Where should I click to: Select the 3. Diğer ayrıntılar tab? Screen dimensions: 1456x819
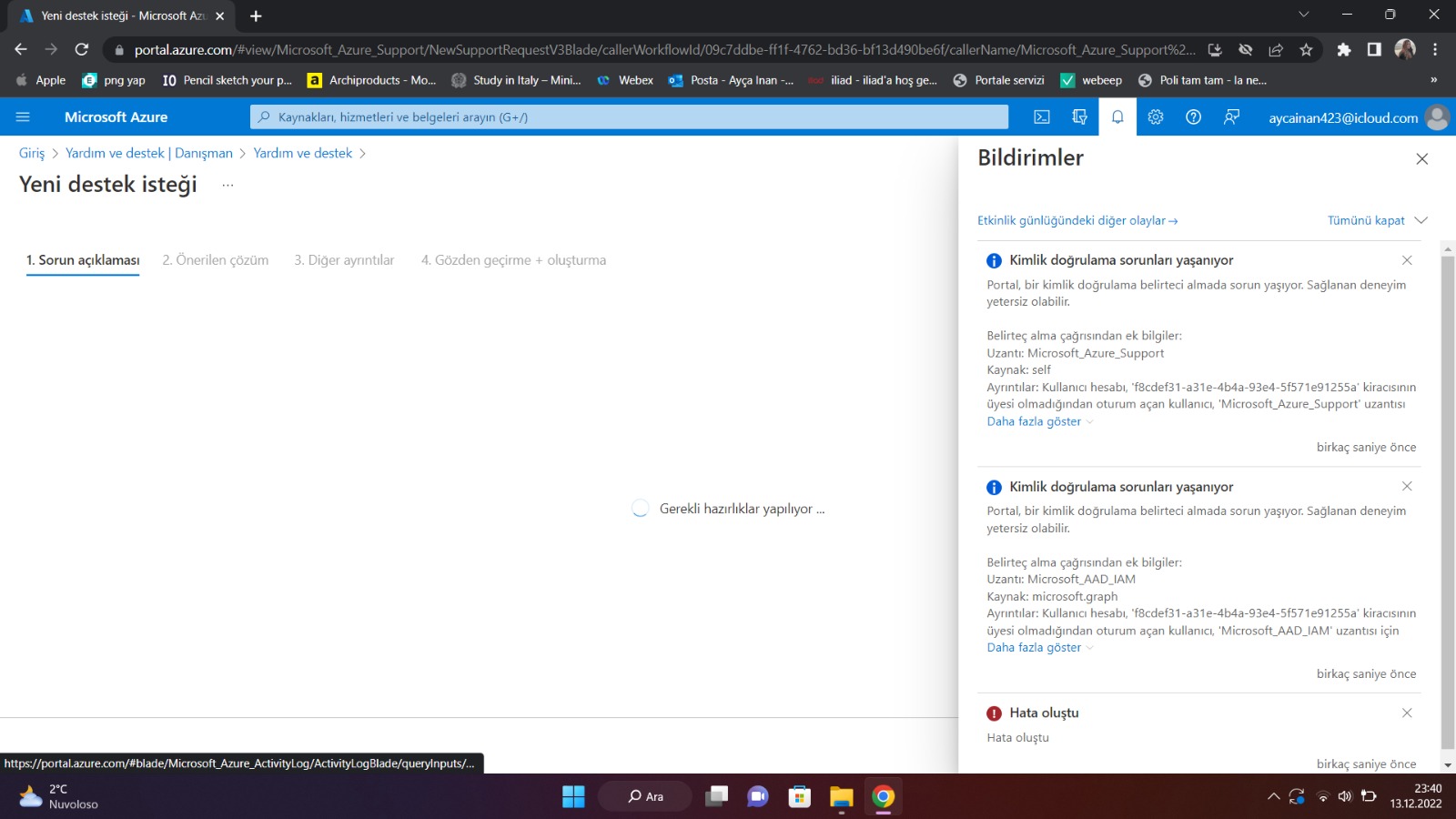344,260
